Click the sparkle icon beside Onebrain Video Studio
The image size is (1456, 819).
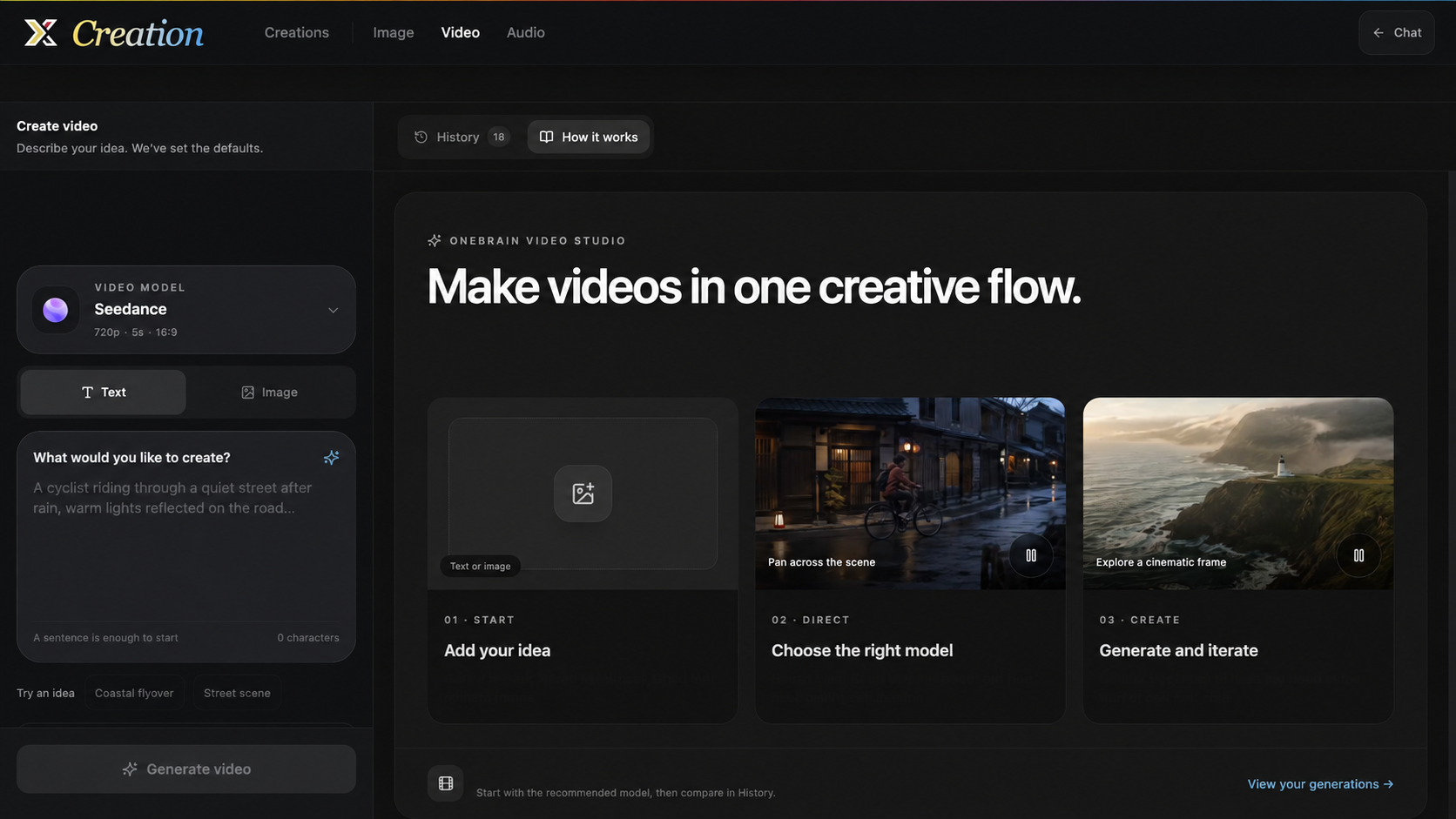tap(435, 240)
